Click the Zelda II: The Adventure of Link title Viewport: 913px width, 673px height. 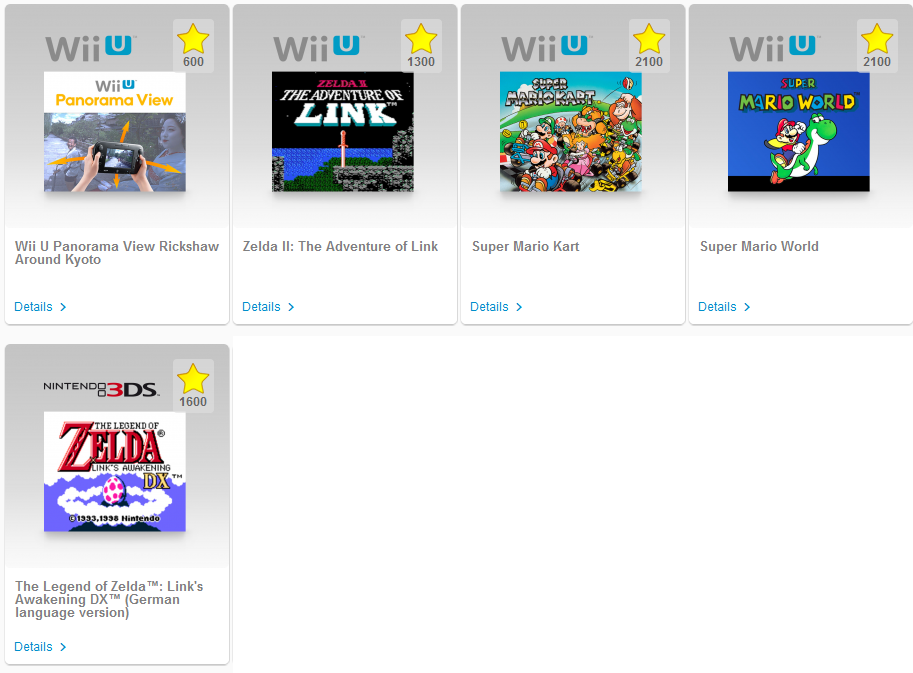click(341, 247)
